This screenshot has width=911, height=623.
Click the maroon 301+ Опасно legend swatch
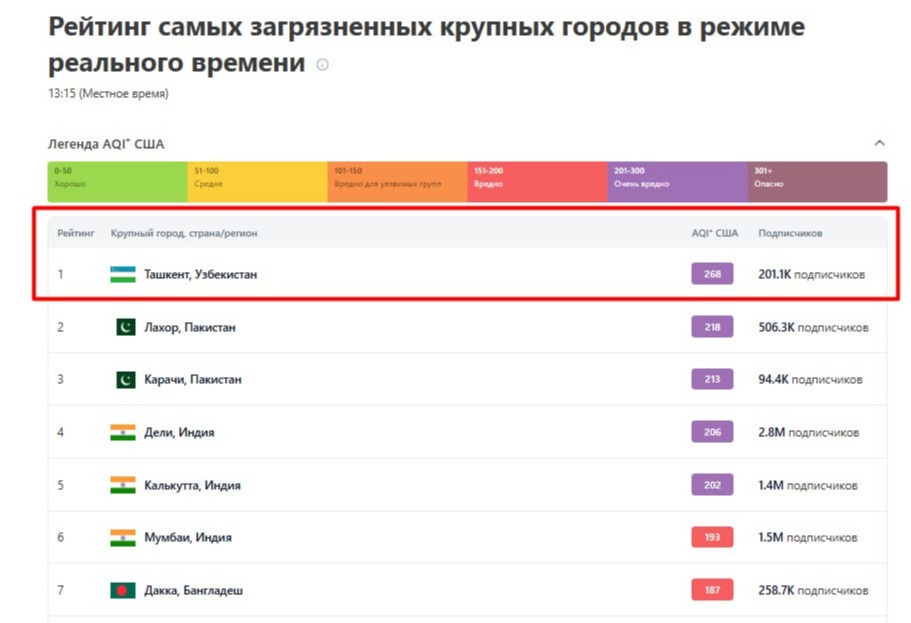tap(816, 182)
